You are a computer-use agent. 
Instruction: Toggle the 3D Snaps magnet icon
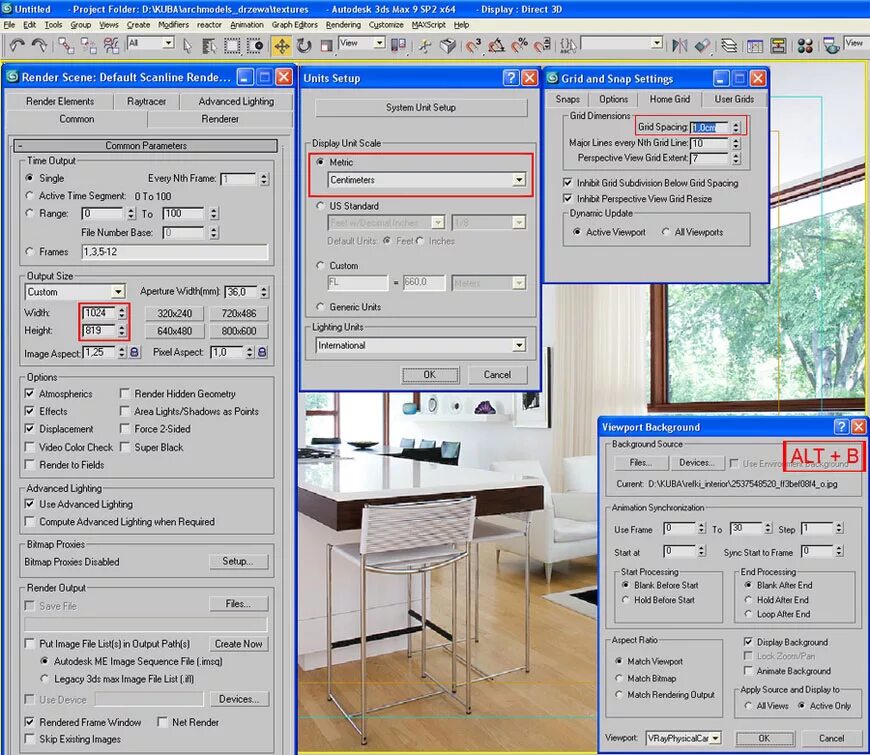[x=473, y=45]
